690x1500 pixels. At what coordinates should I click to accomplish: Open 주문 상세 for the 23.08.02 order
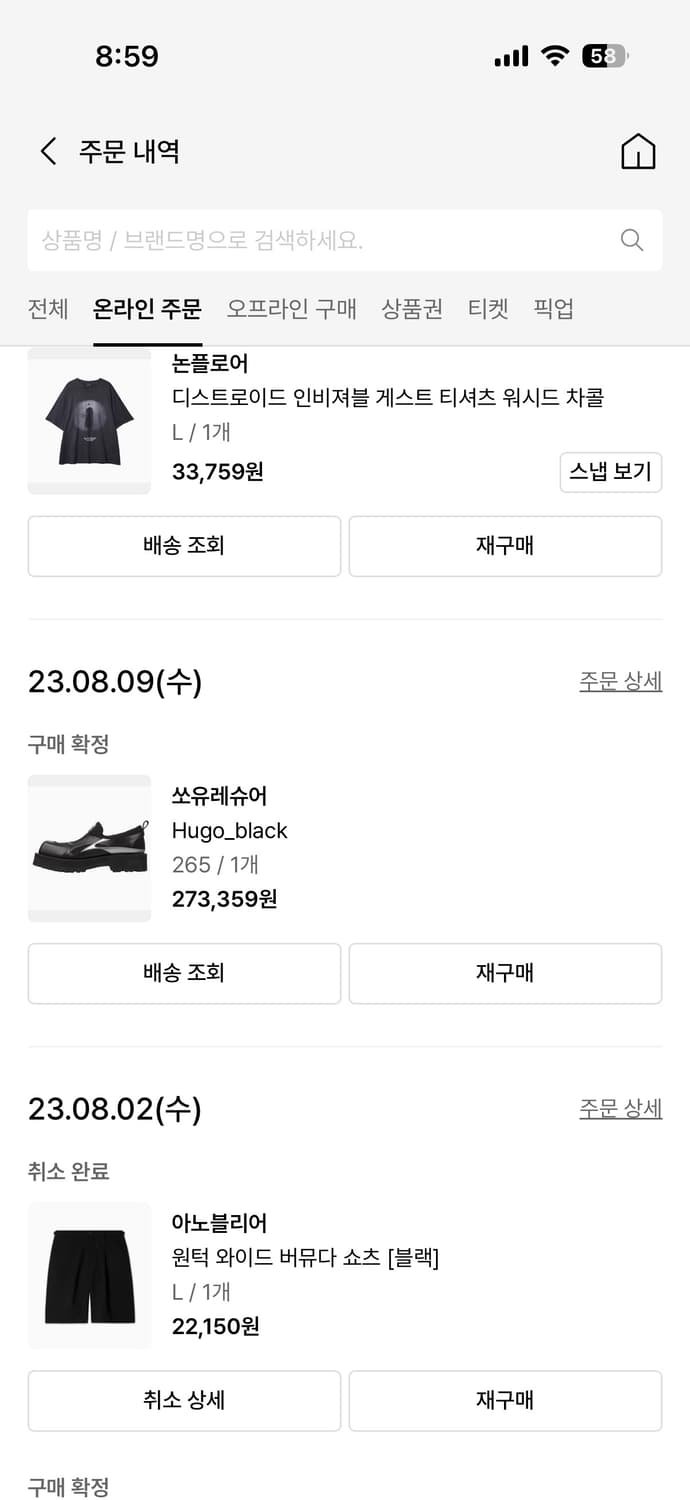tap(620, 1108)
